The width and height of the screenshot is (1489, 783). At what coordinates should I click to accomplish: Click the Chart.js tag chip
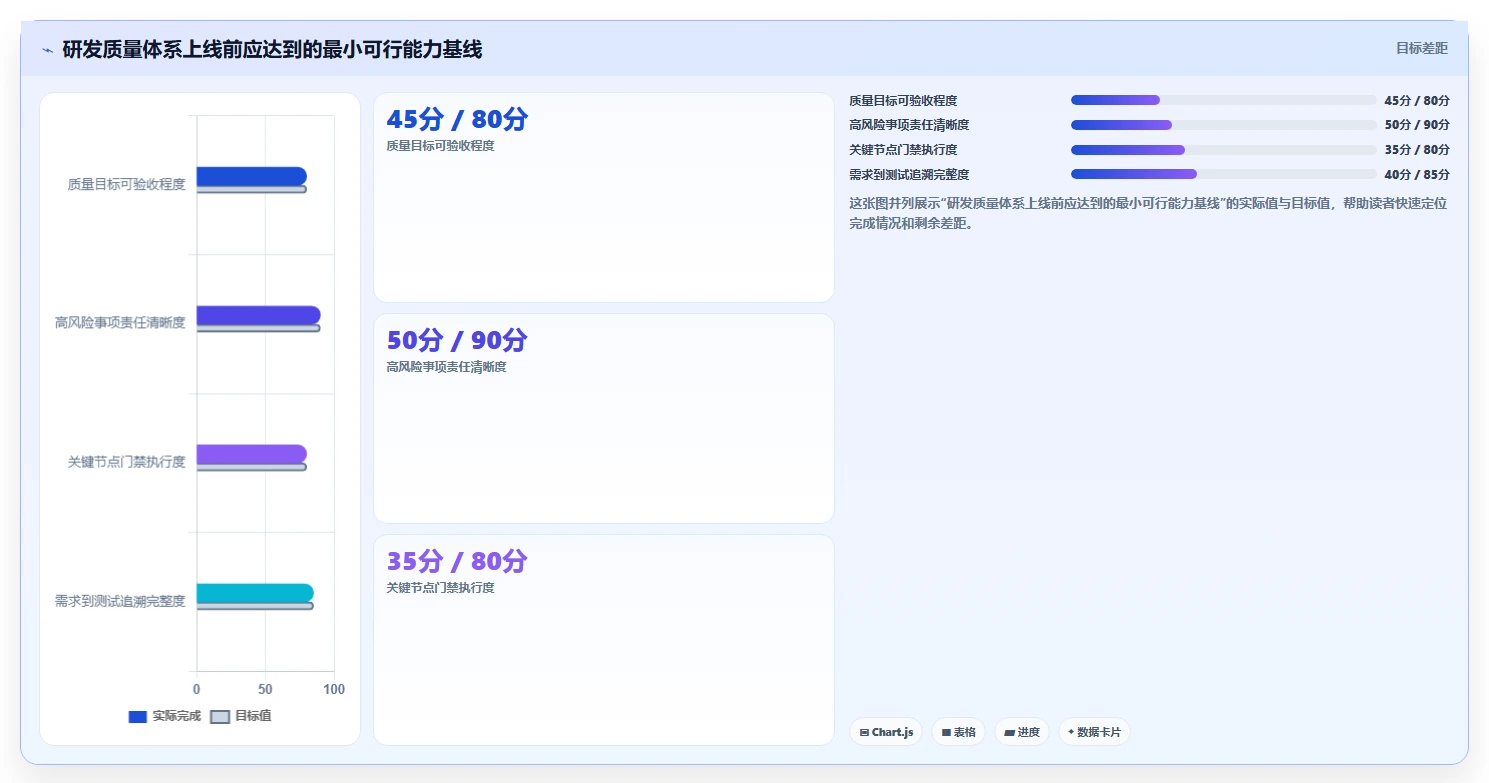(x=887, y=732)
